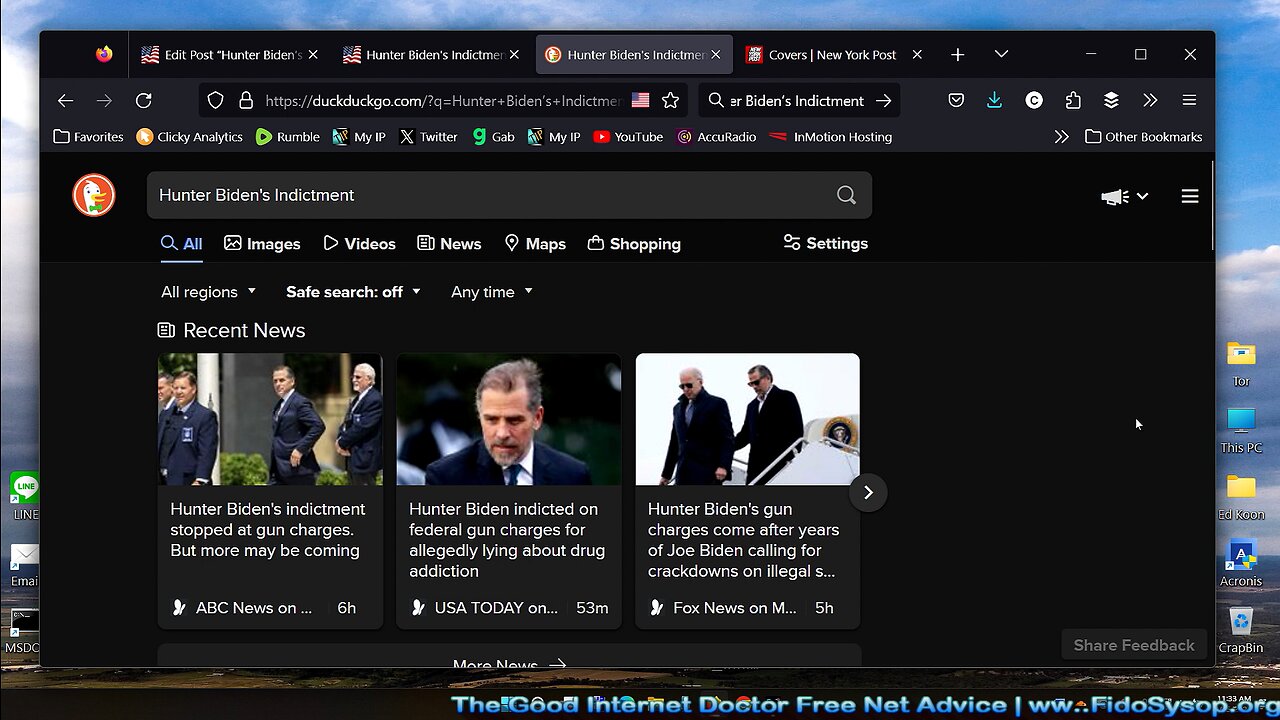The height and width of the screenshot is (720, 1280).
Task: Advance news carousel with next arrow
Action: click(868, 492)
